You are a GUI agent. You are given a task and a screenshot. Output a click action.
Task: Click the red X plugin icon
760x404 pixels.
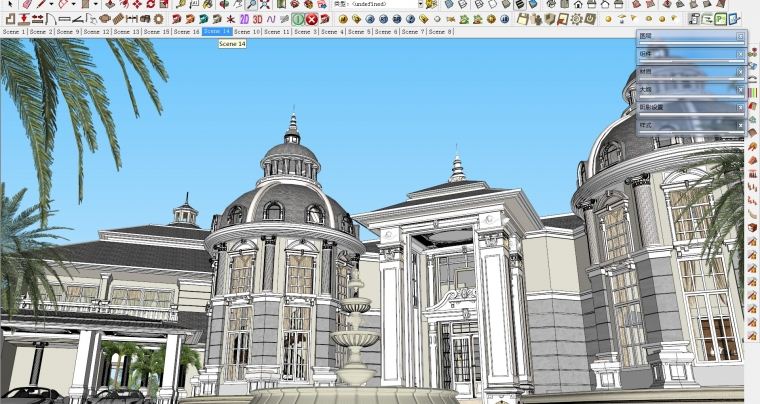[311, 19]
